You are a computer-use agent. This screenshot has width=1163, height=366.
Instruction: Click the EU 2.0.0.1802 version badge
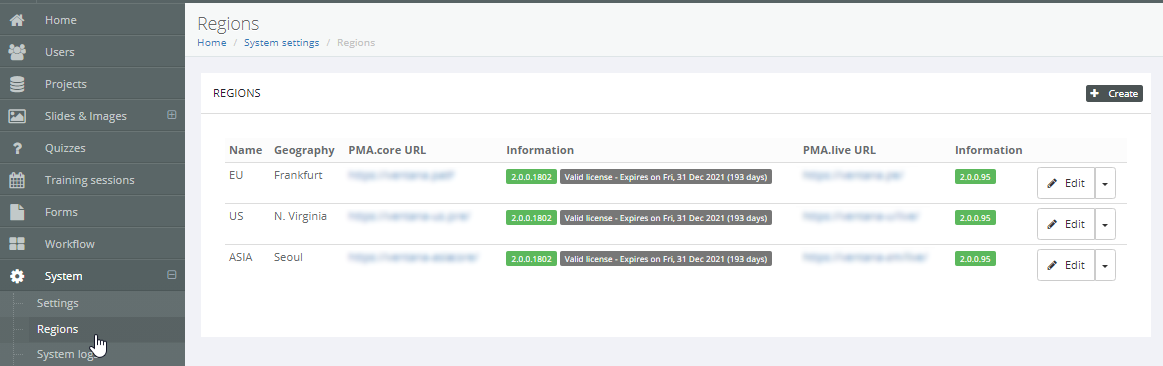tap(531, 177)
